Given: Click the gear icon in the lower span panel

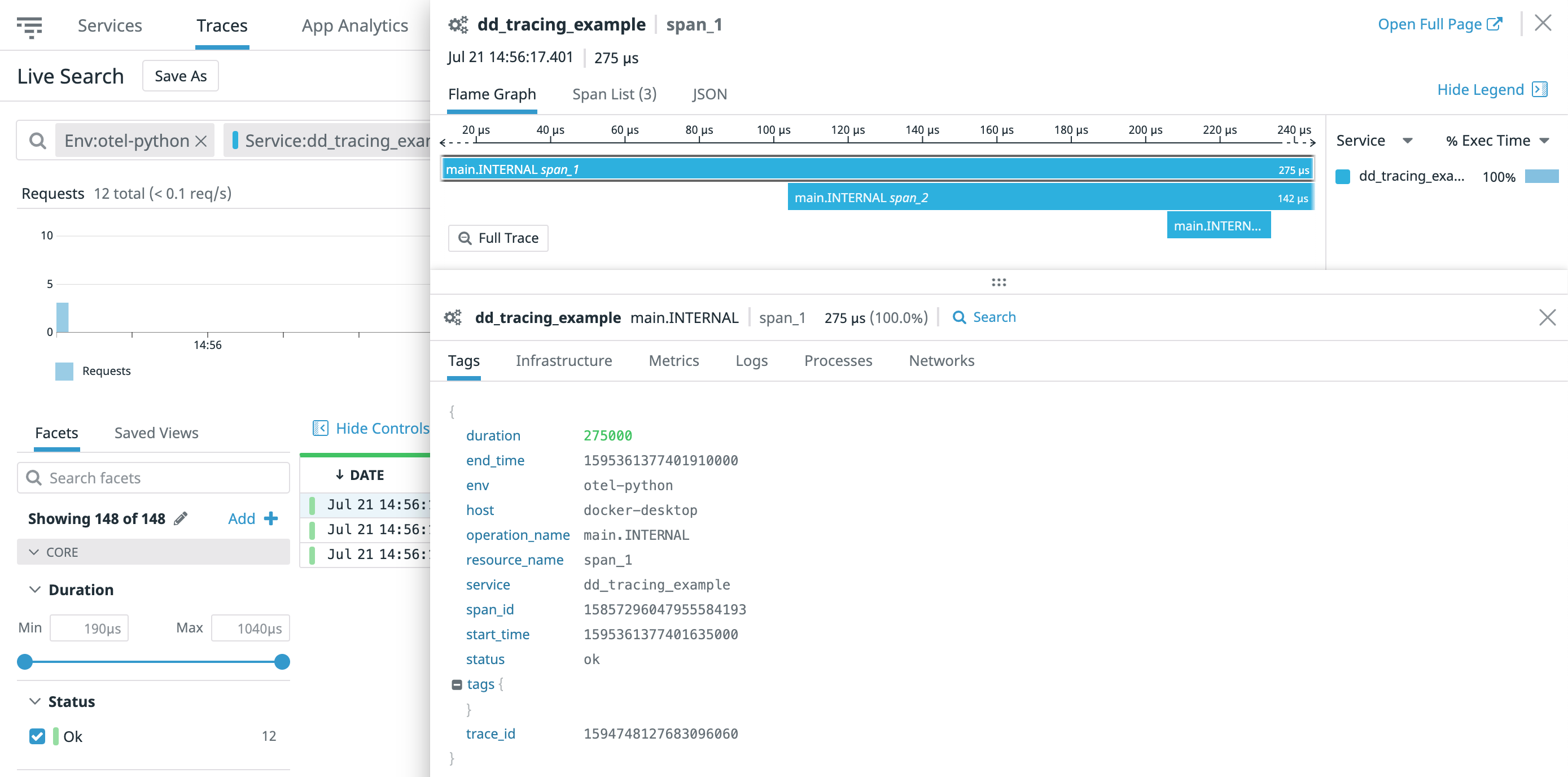Looking at the screenshot, I should coord(453,317).
